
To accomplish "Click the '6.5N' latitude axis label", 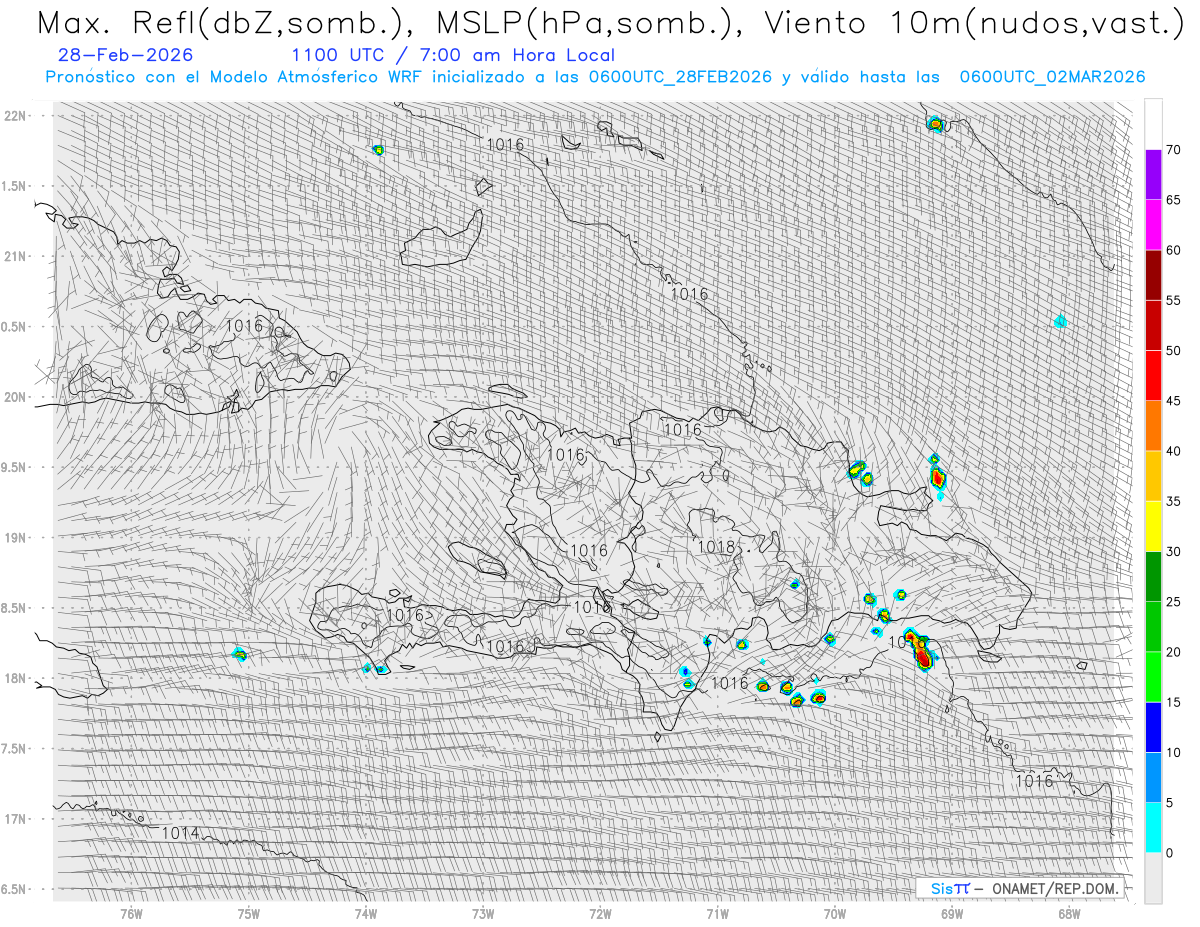I will 13,889.
